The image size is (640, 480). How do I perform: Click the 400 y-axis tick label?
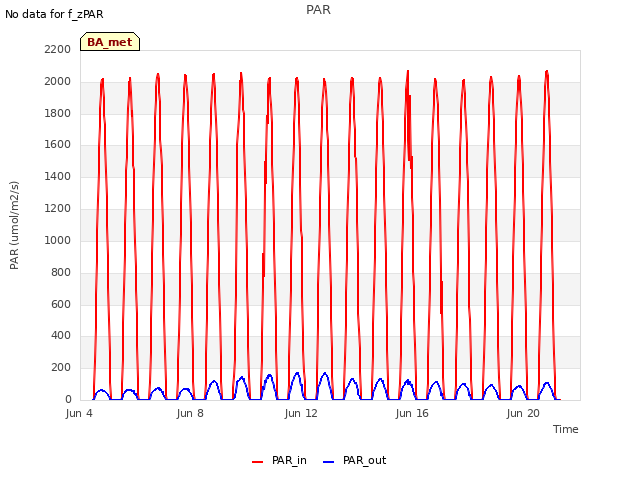coord(61,336)
